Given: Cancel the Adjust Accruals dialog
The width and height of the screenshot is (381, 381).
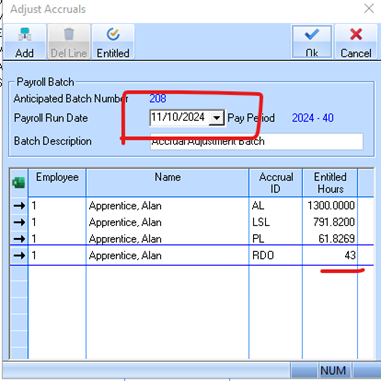Looking at the screenshot, I should [356, 42].
